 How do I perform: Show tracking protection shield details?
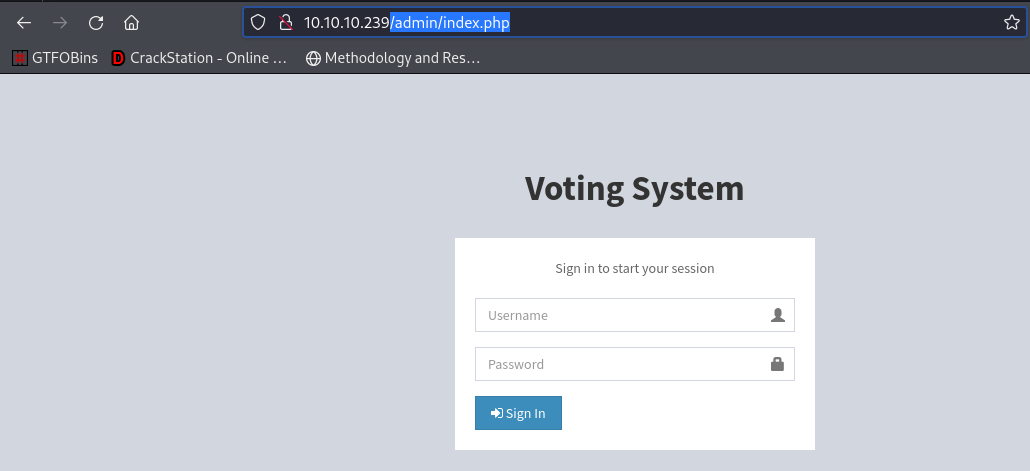coord(258,23)
